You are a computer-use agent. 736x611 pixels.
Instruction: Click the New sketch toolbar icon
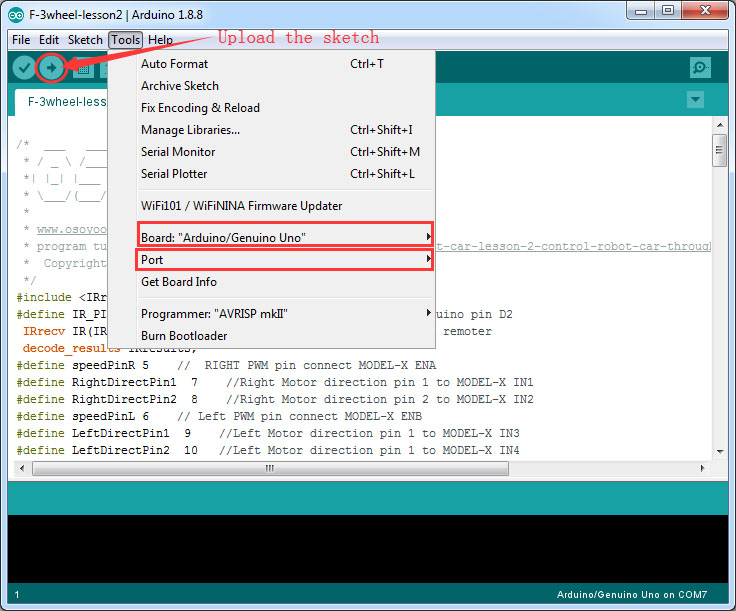click(83, 69)
